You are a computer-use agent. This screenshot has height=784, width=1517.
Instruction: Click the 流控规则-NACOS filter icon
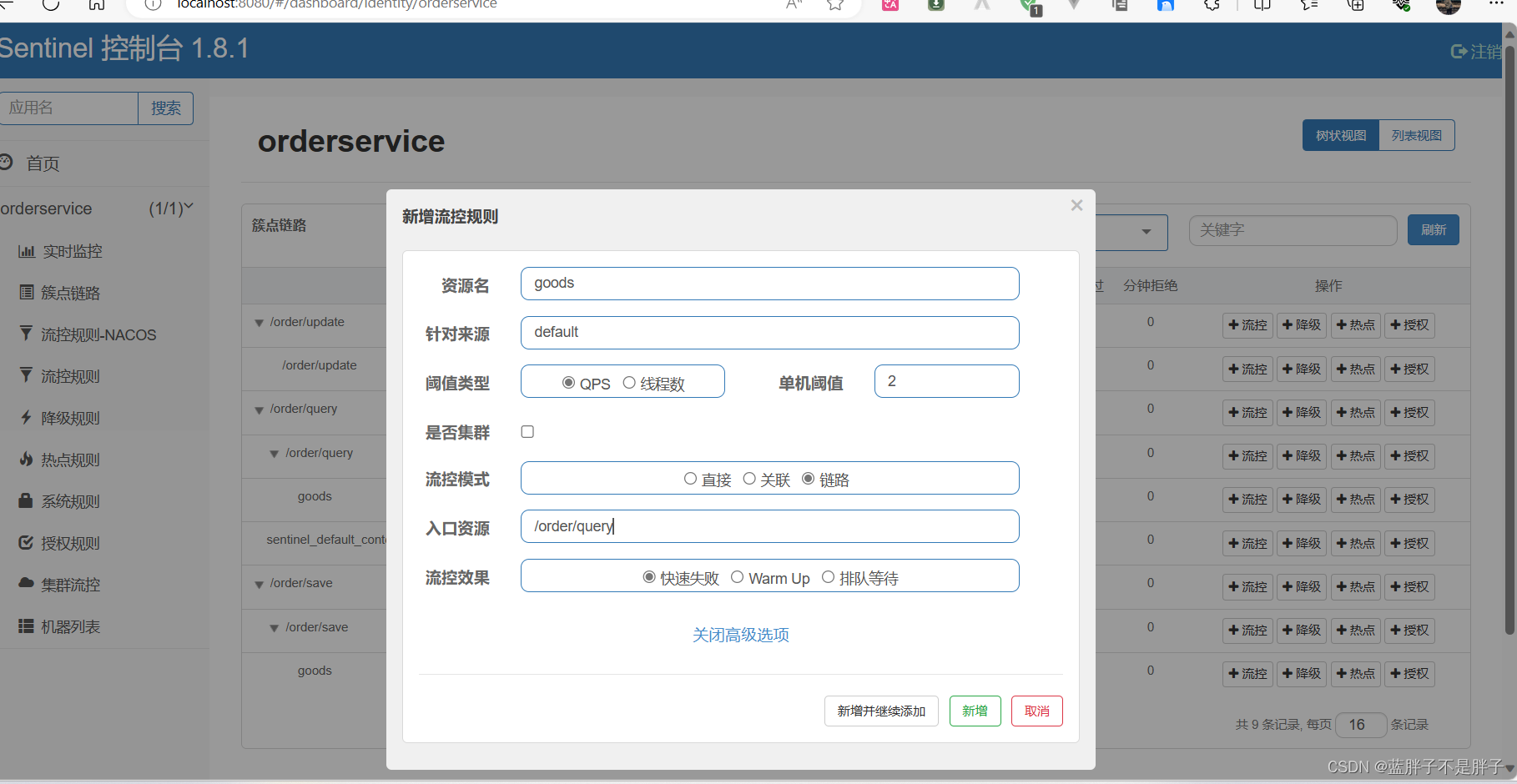(x=27, y=334)
